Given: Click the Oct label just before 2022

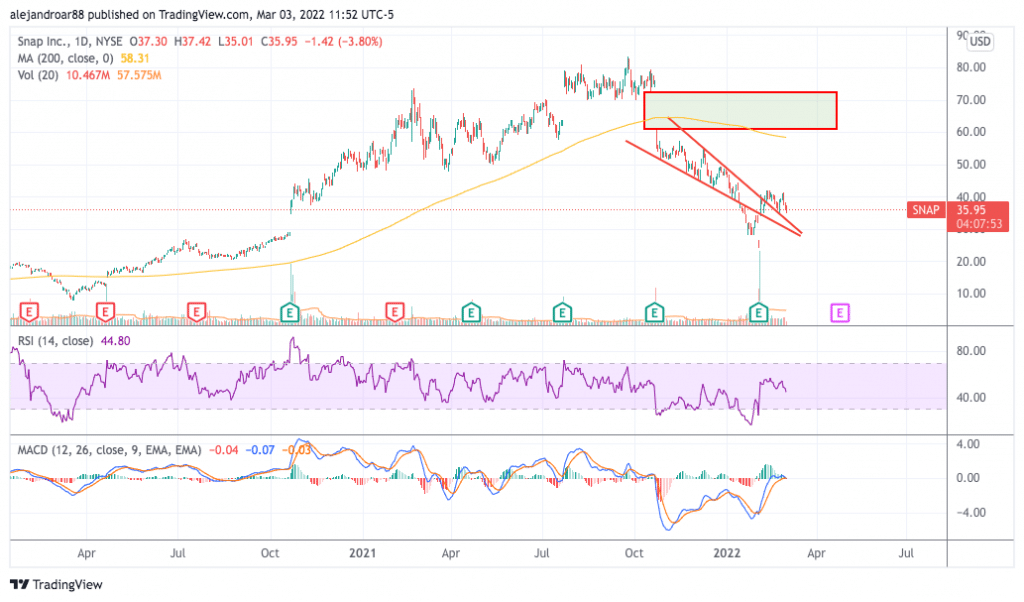Looking at the screenshot, I should (x=634, y=553).
